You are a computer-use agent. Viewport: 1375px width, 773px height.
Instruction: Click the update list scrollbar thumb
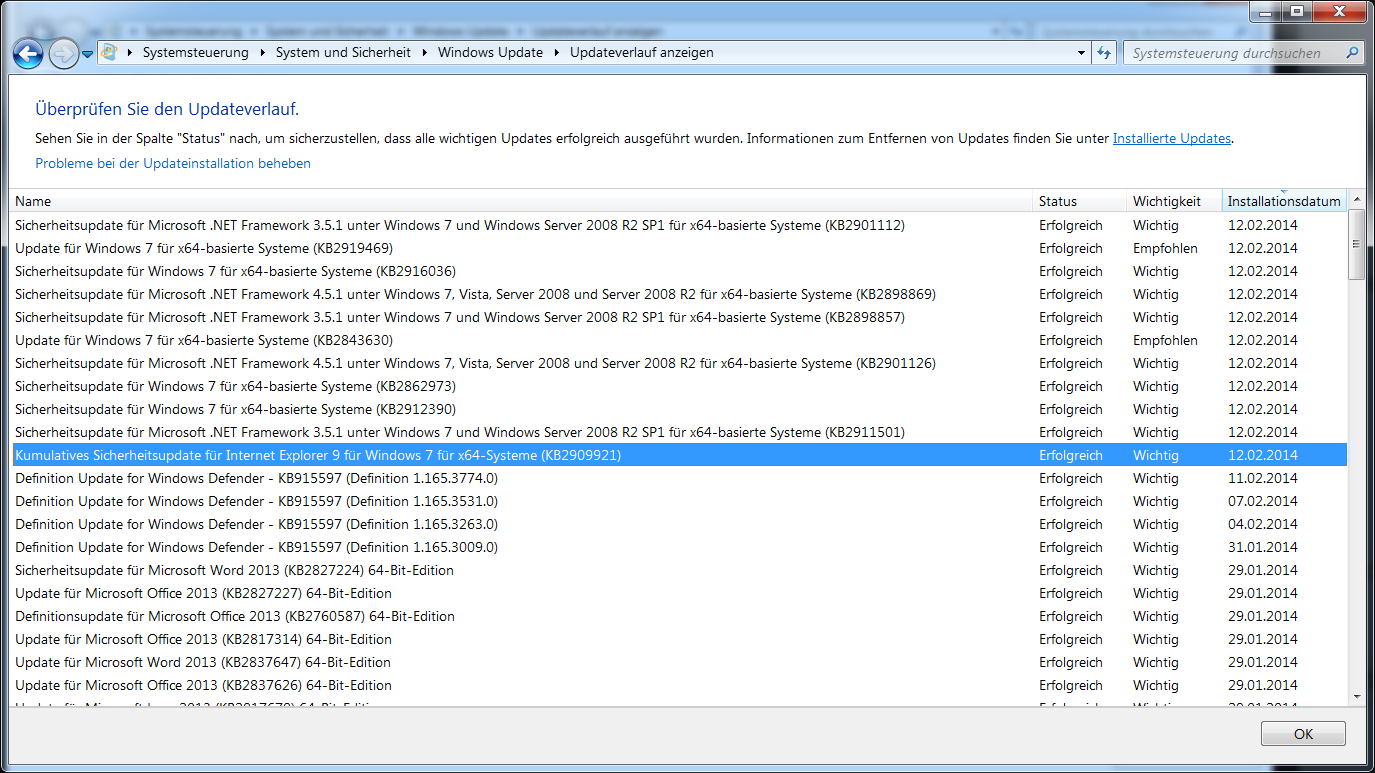pos(1357,245)
